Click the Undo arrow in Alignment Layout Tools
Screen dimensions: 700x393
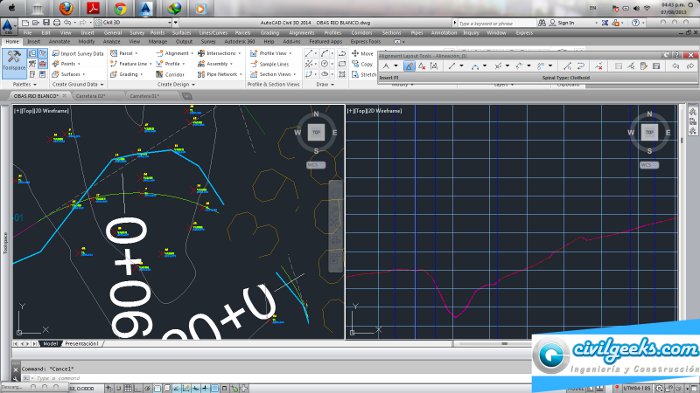[x=676, y=67]
